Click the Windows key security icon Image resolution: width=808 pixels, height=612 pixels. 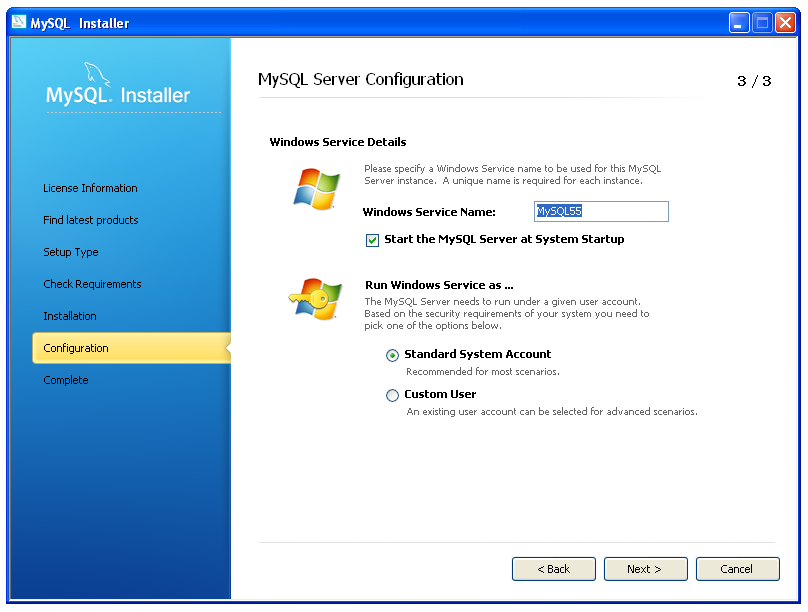point(315,299)
